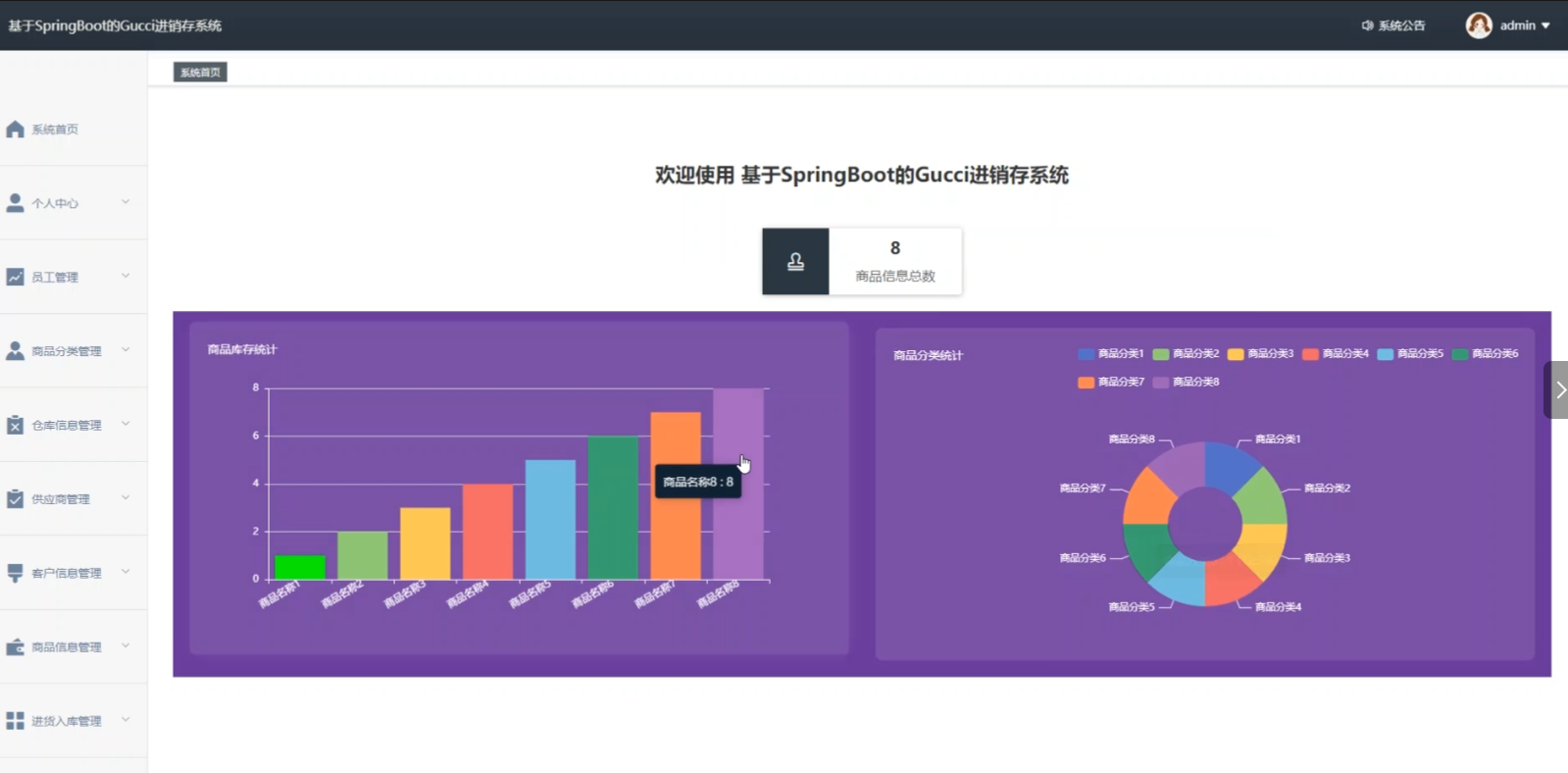Click the admin username text
1568x773 pixels.
pyautogui.click(x=1517, y=26)
